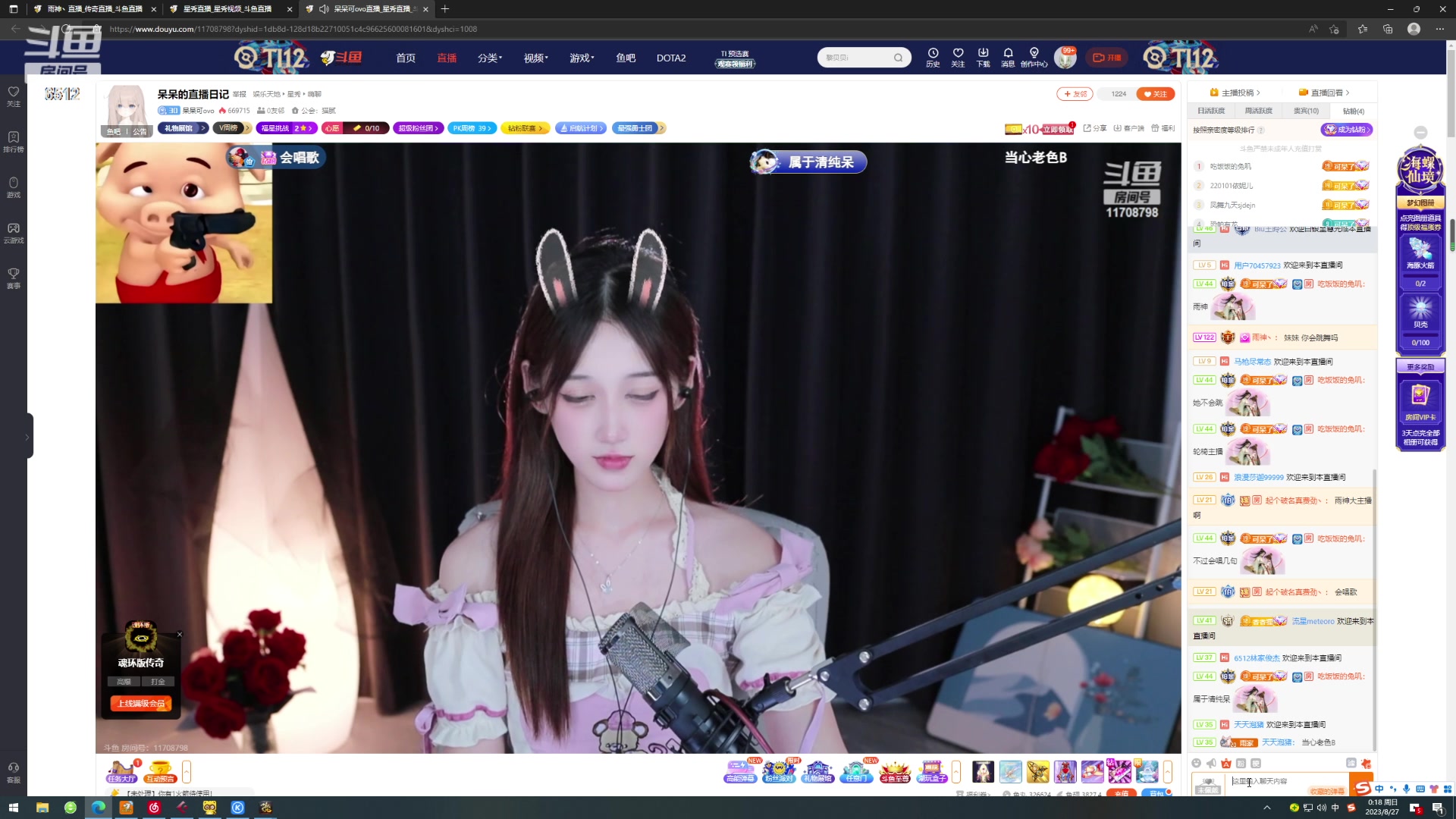Screen dimensions: 1456x819
Task: Open the 历史 history clock icon
Action: tap(933, 53)
